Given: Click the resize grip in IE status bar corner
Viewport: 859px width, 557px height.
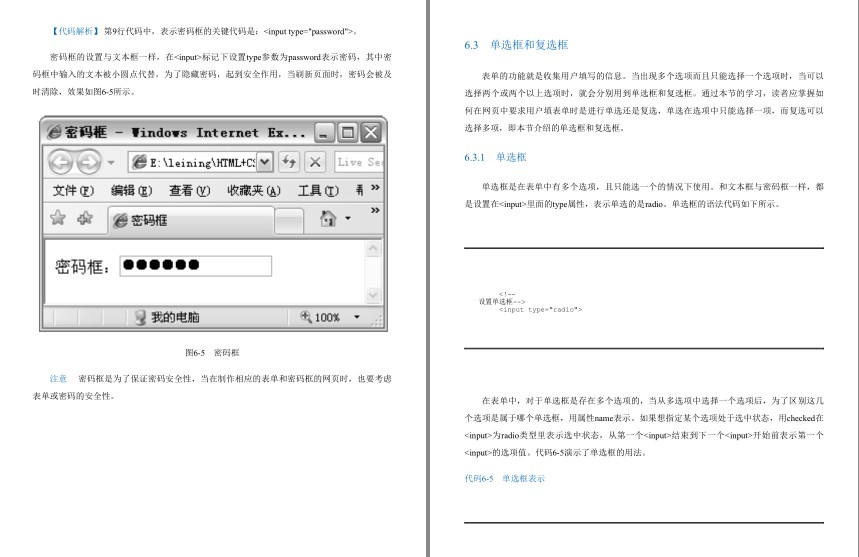Looking at the screenshot, I should coord(377,321).
